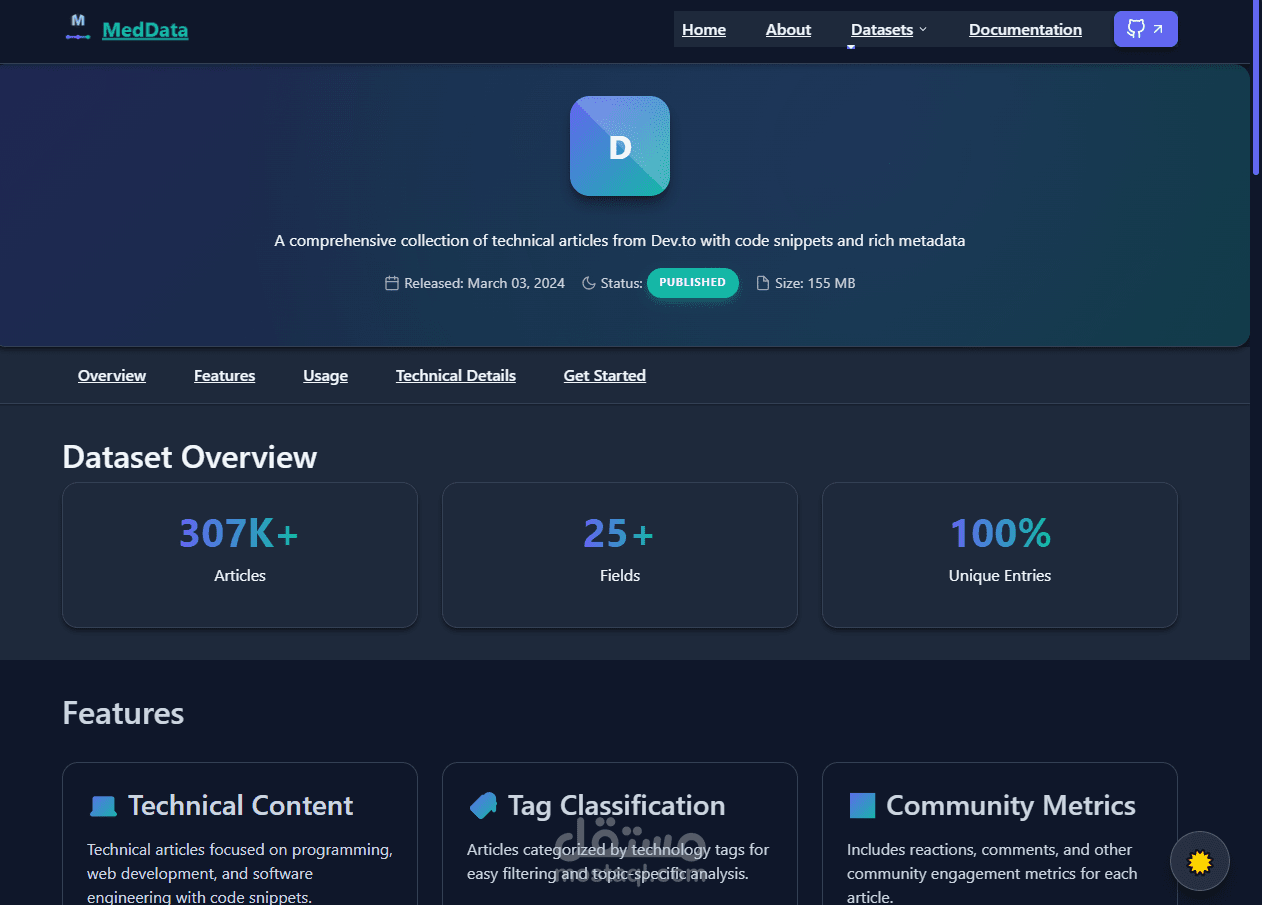Click the page's vertical scrollbar thumb
Viewport: 1262px width, 905px height.
[x=1256, y=87]
